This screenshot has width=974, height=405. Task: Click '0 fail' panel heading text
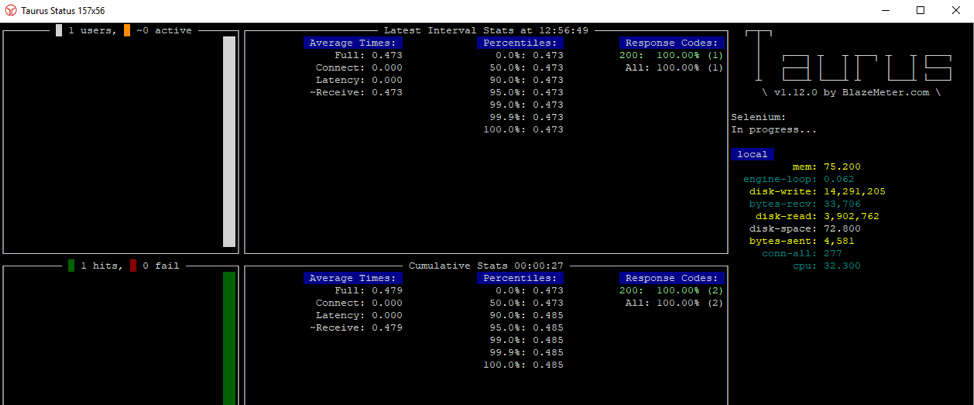click(161, 266)
